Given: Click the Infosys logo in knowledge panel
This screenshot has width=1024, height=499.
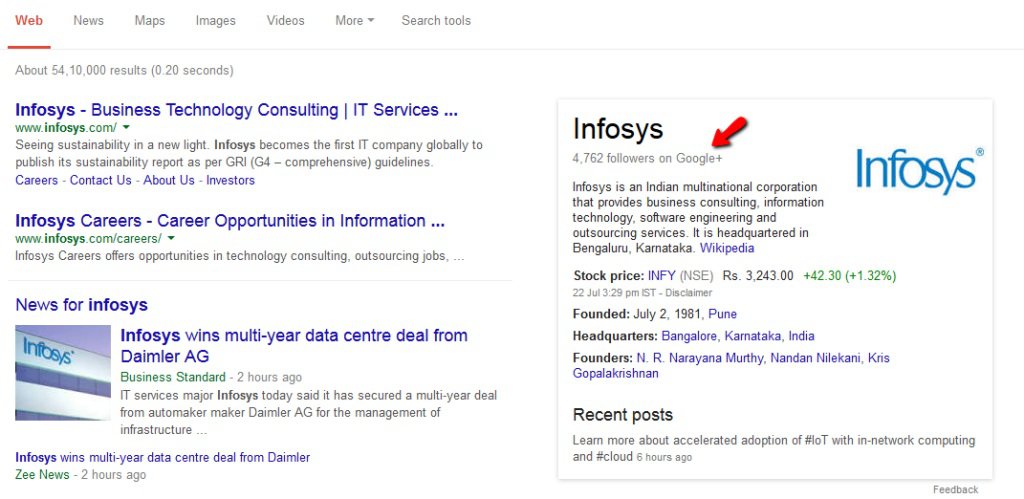Looking at the screenshot, I should pyautogui.click(x=920, y=171).
